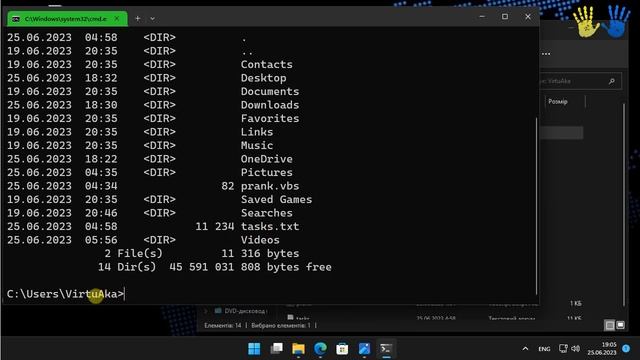
Task: Open clock and calendar 19:05
Action: click(x=602, y=349)
